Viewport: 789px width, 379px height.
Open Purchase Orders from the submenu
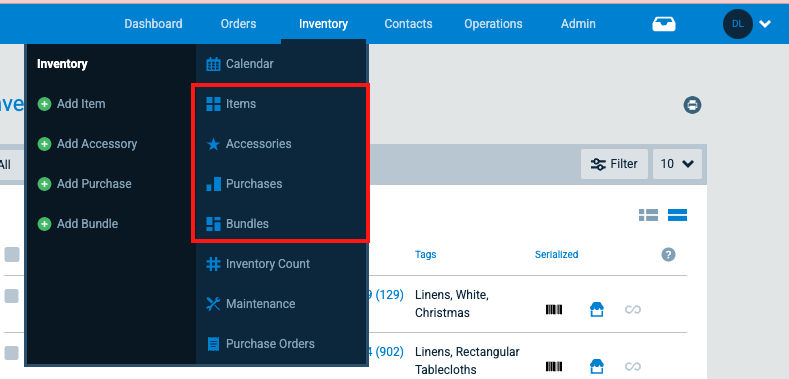point(270,344)
